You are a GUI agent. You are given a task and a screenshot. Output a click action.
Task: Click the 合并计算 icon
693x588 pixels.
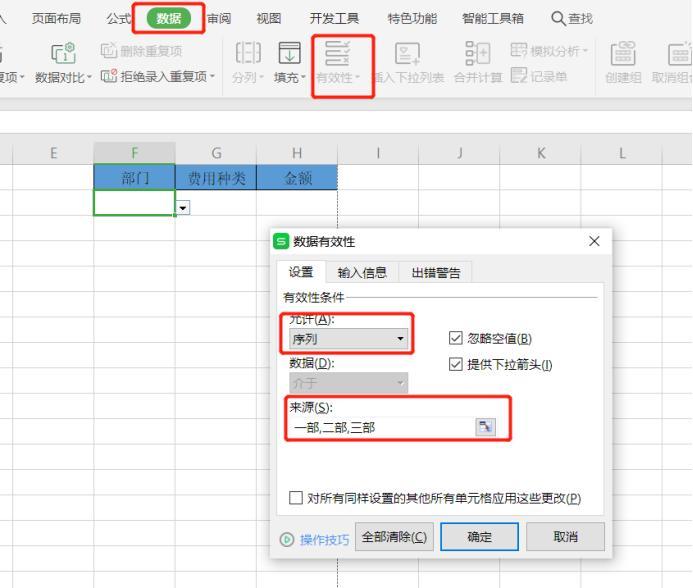pos(478,53)
